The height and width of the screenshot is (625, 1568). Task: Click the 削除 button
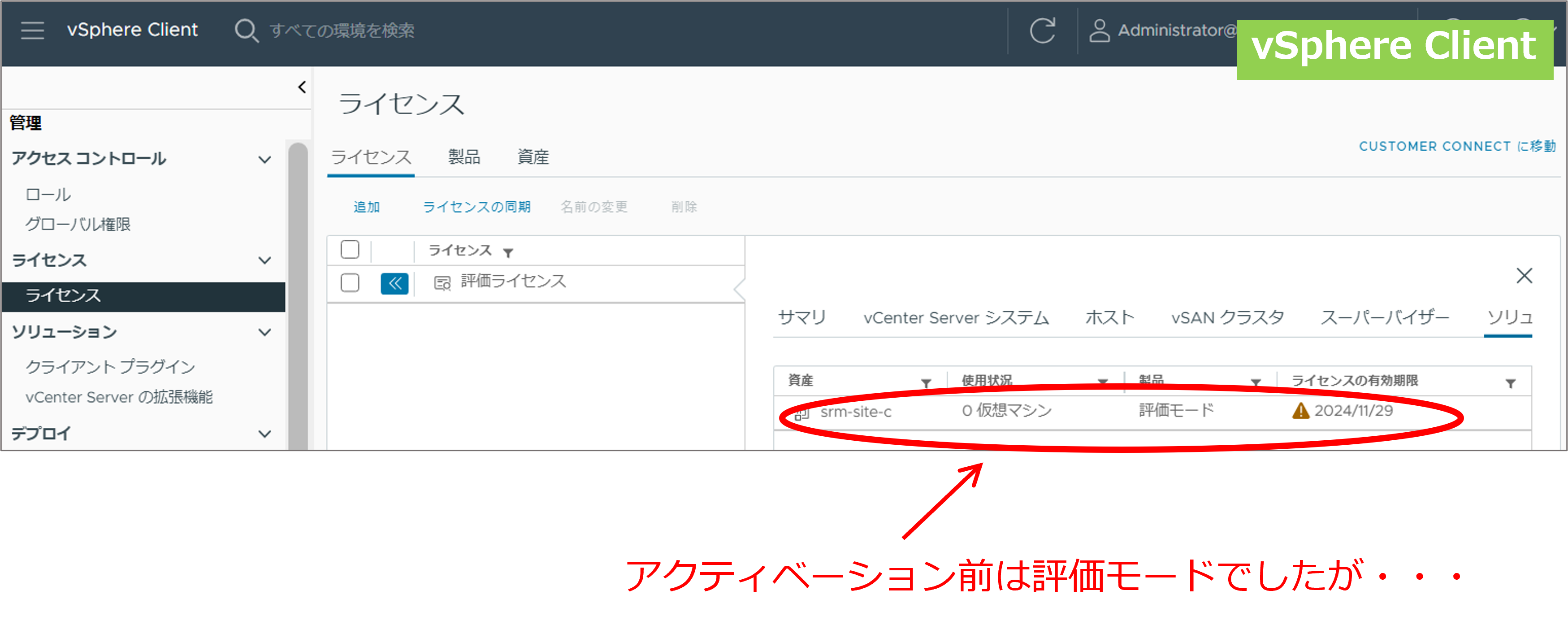tap(684, 207)
